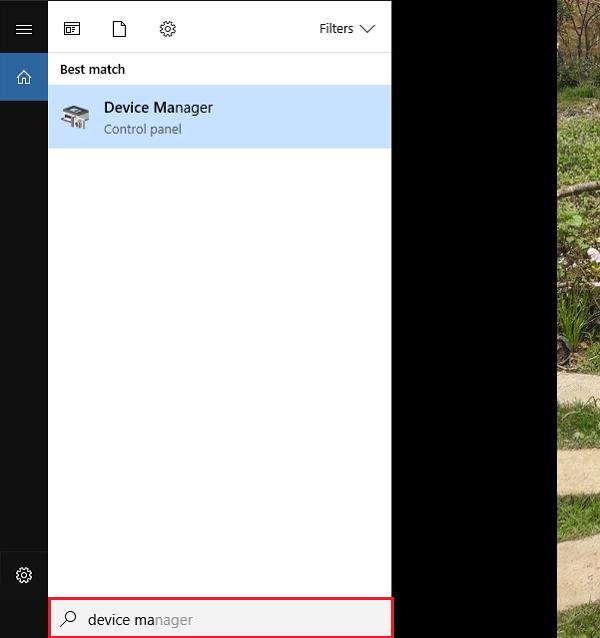Filter results by Documents icon

pos(119,29)
